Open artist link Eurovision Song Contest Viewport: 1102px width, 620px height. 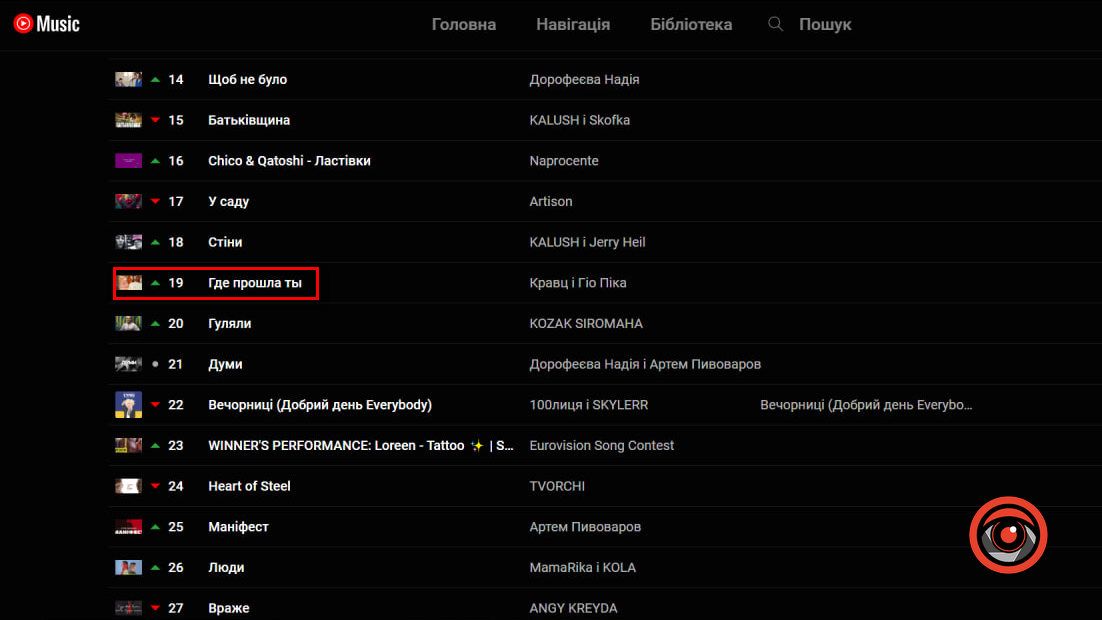(602, 446)
